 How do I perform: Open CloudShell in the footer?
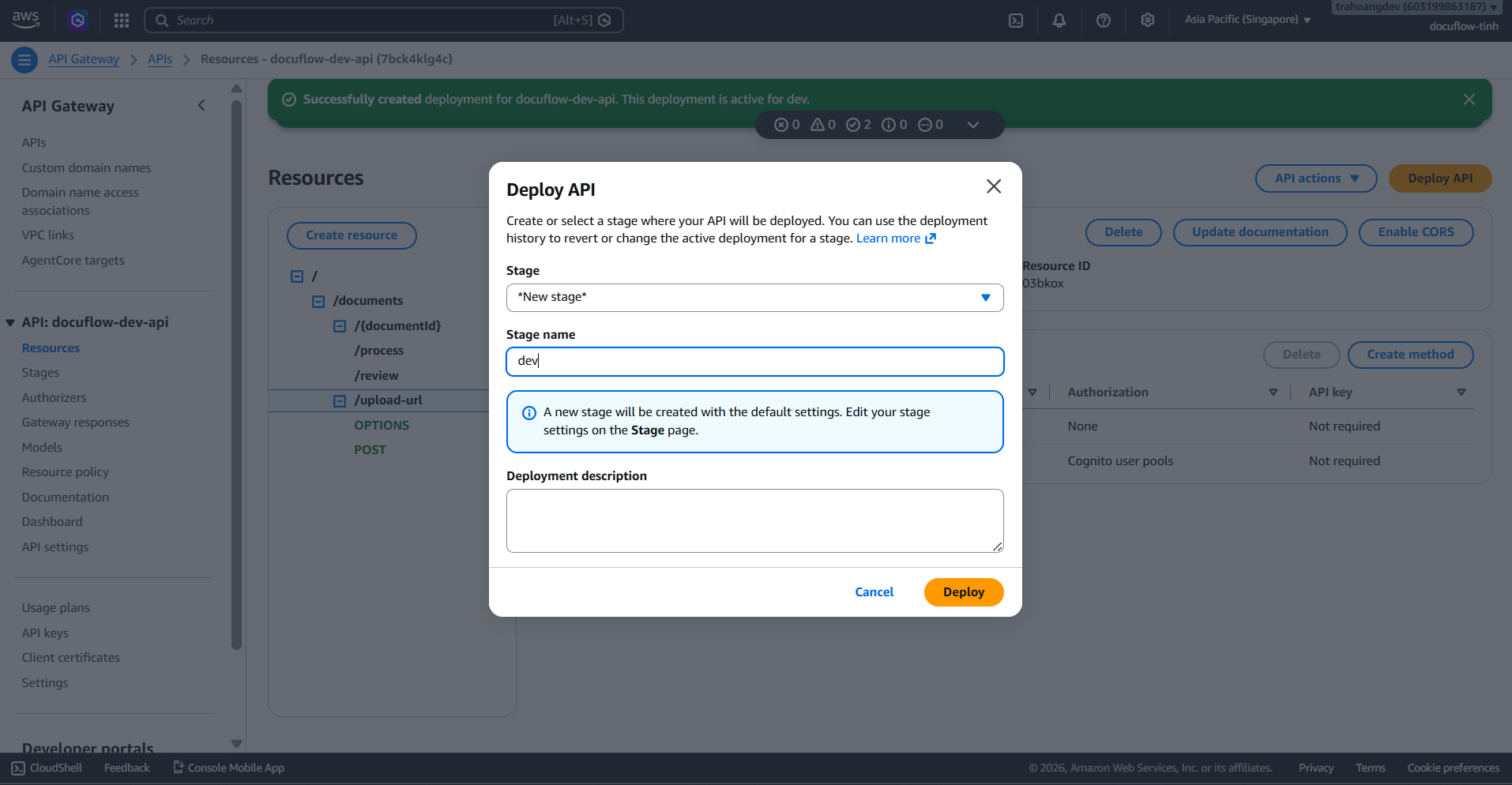47,768
